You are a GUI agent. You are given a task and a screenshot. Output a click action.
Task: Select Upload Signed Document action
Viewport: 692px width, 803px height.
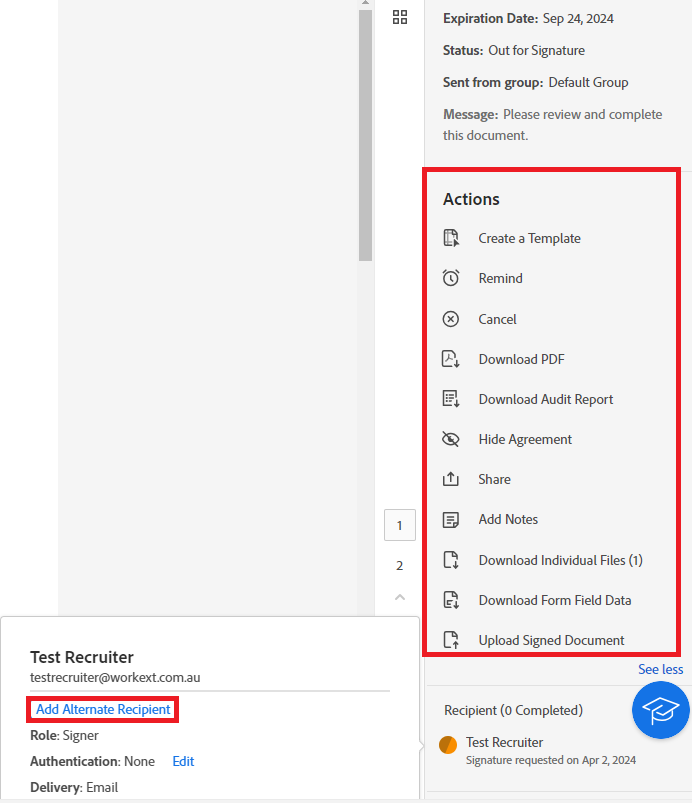click(551, 640)
